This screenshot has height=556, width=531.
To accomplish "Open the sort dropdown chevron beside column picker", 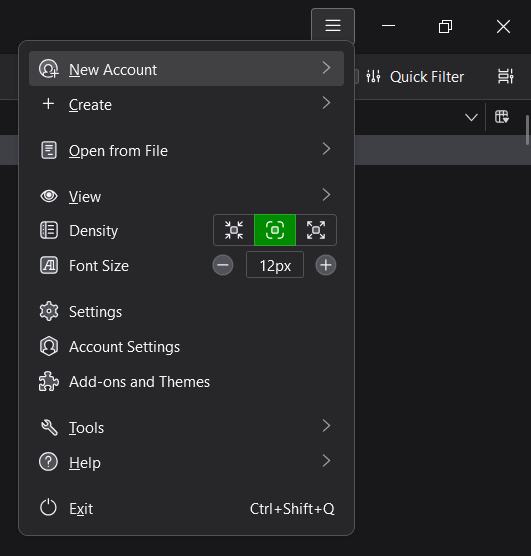I will coord(471,117).
